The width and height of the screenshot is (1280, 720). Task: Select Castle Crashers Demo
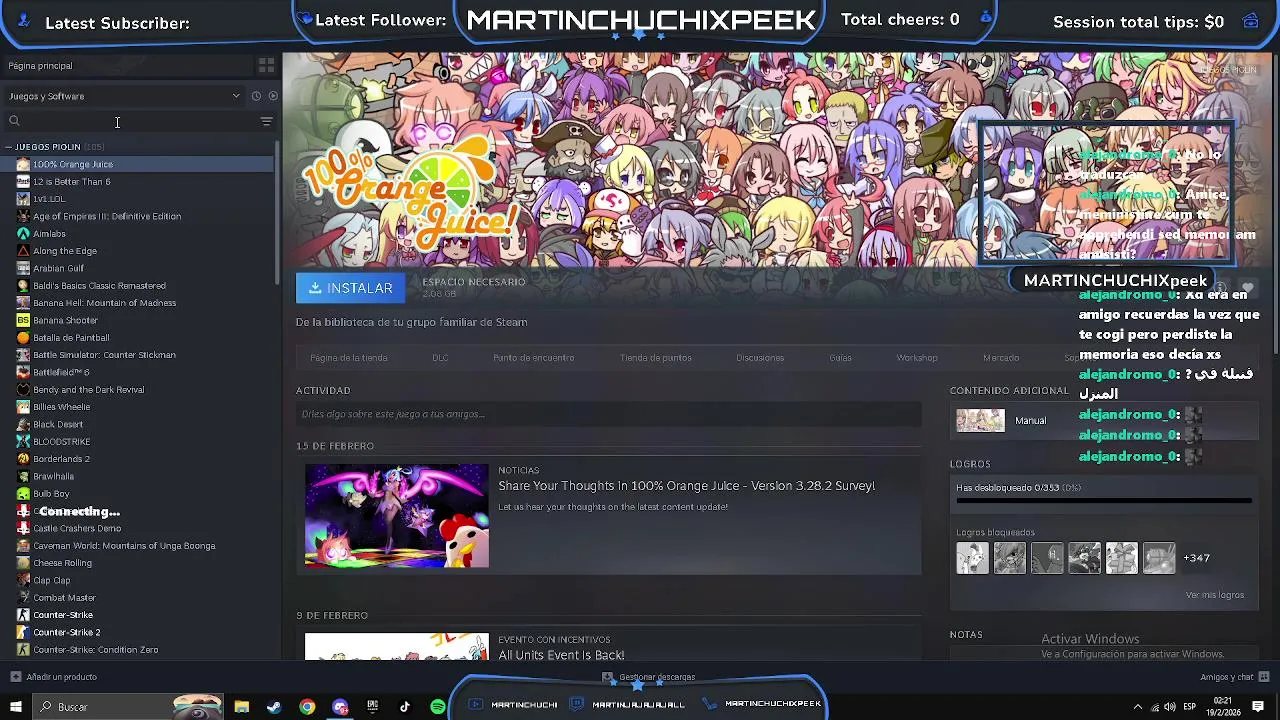tap(76, 528)
